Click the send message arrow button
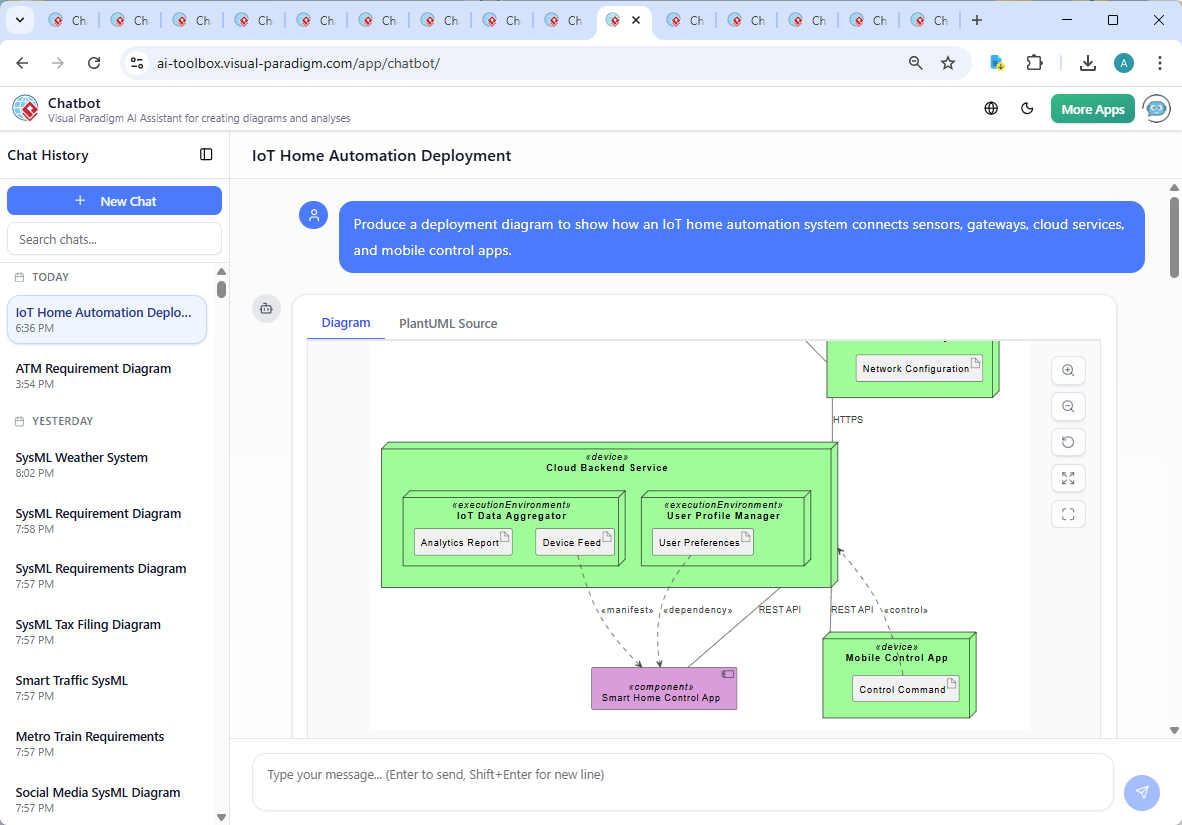This screenshot has height=825, width=1182. click(1141, 792)
